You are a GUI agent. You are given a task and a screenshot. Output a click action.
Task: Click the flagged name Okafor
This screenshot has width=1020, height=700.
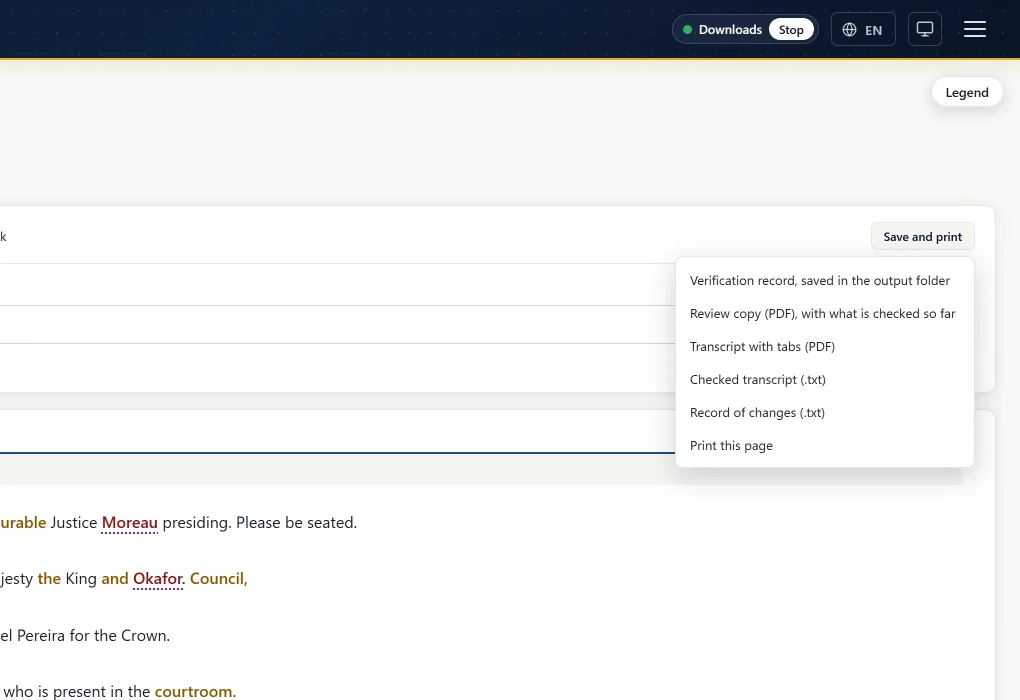point(158,578)
